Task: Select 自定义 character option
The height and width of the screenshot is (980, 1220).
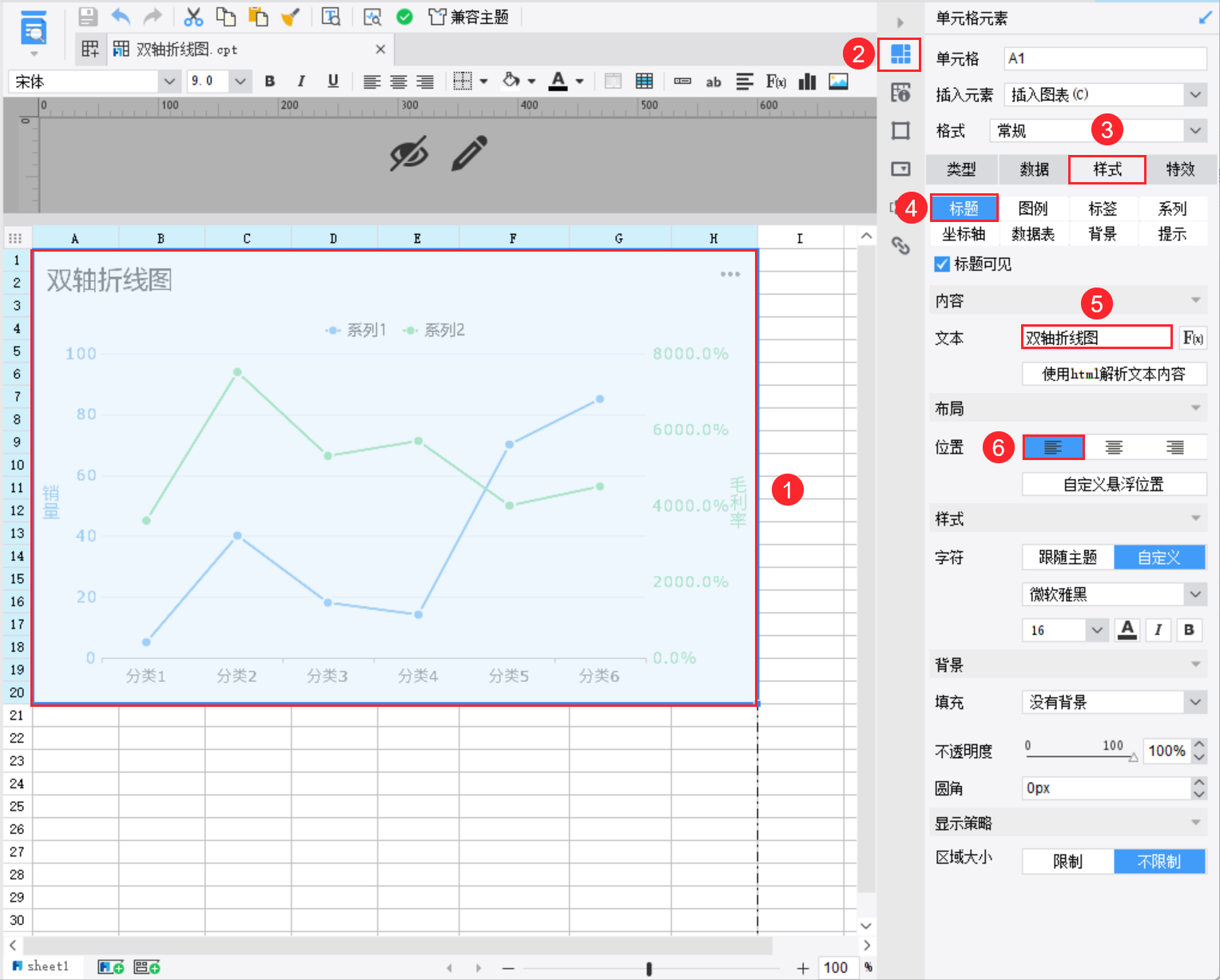Action: pos(1159,557)
